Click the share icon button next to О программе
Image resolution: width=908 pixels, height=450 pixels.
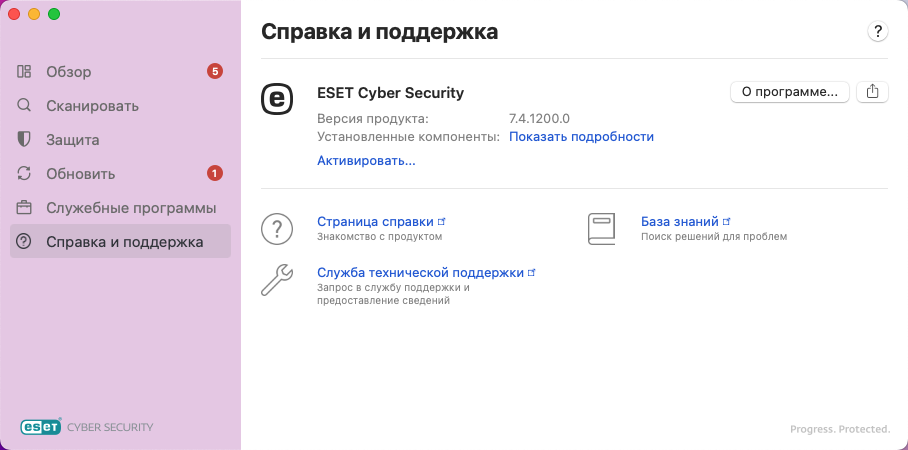tap(872, 92)
